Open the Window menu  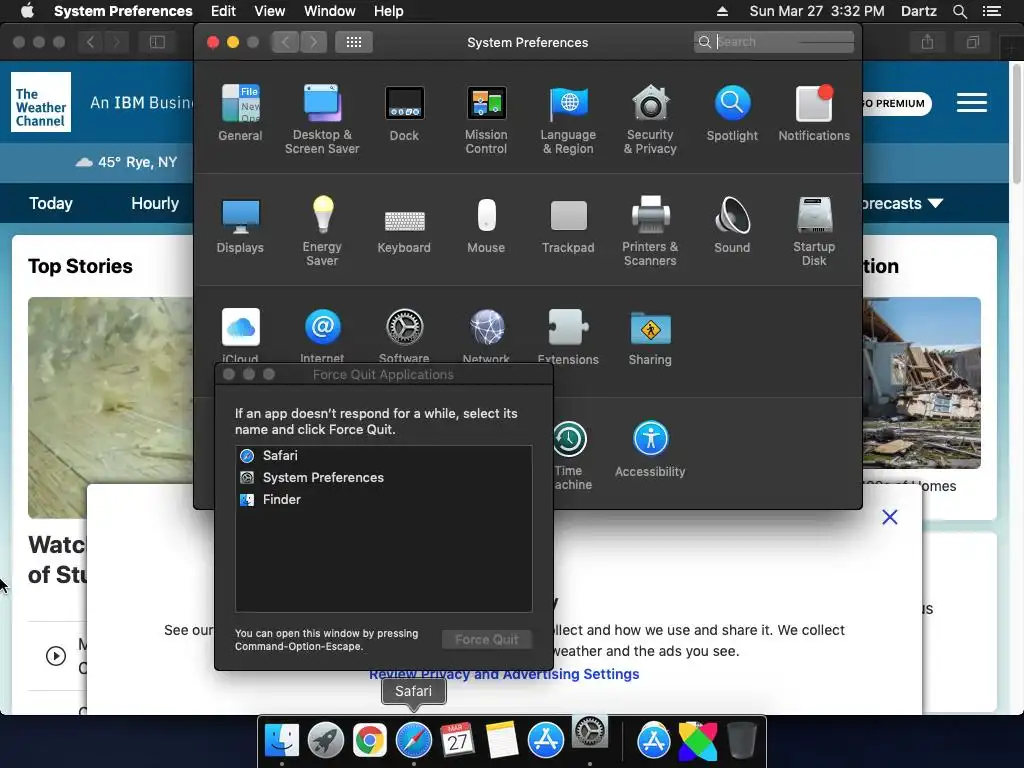330,11
